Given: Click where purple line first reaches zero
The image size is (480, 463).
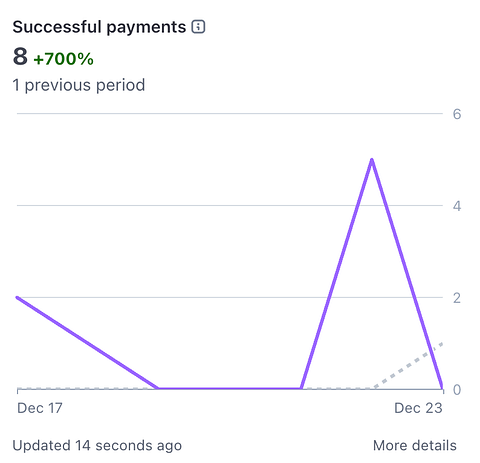Looking at the screenshot, I should tap(158, 388).
